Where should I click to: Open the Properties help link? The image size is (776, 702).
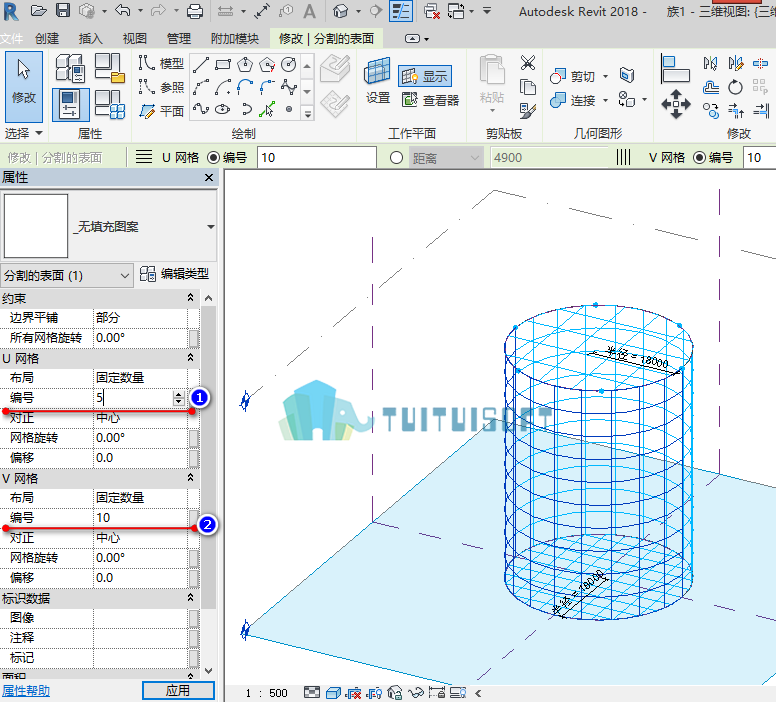point(26,691)
